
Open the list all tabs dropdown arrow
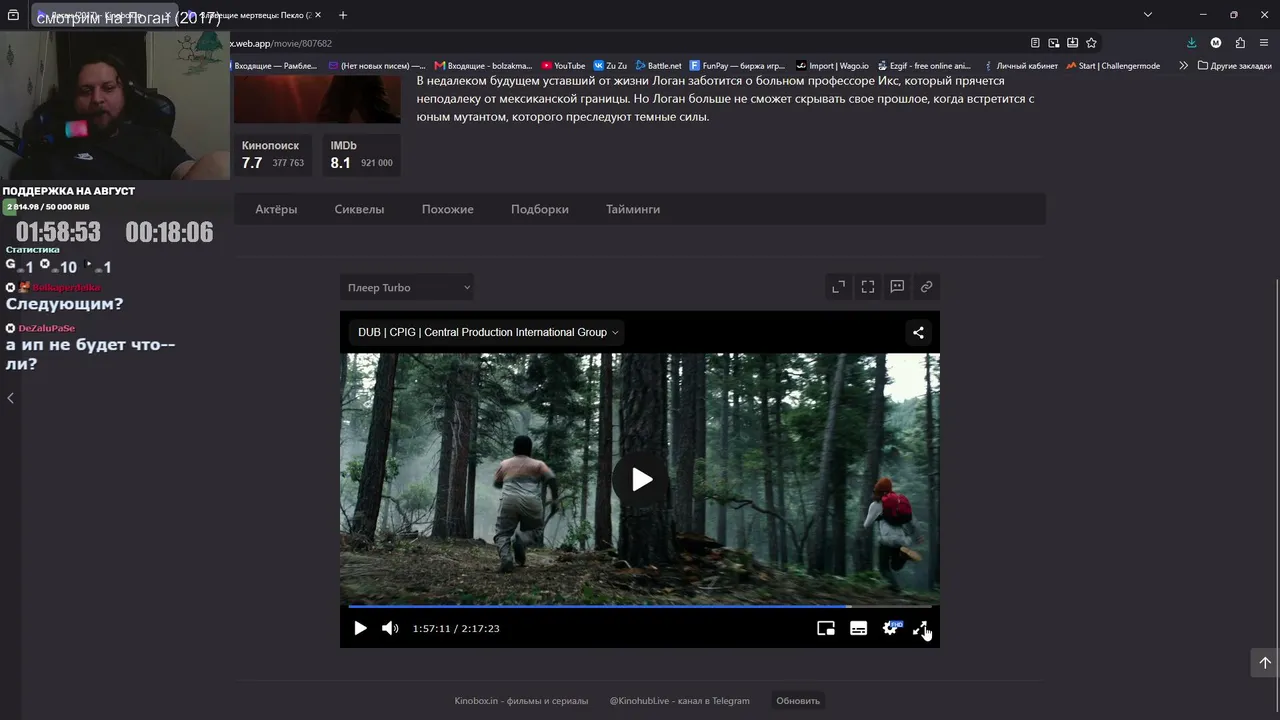click(x=1148, y=15)
